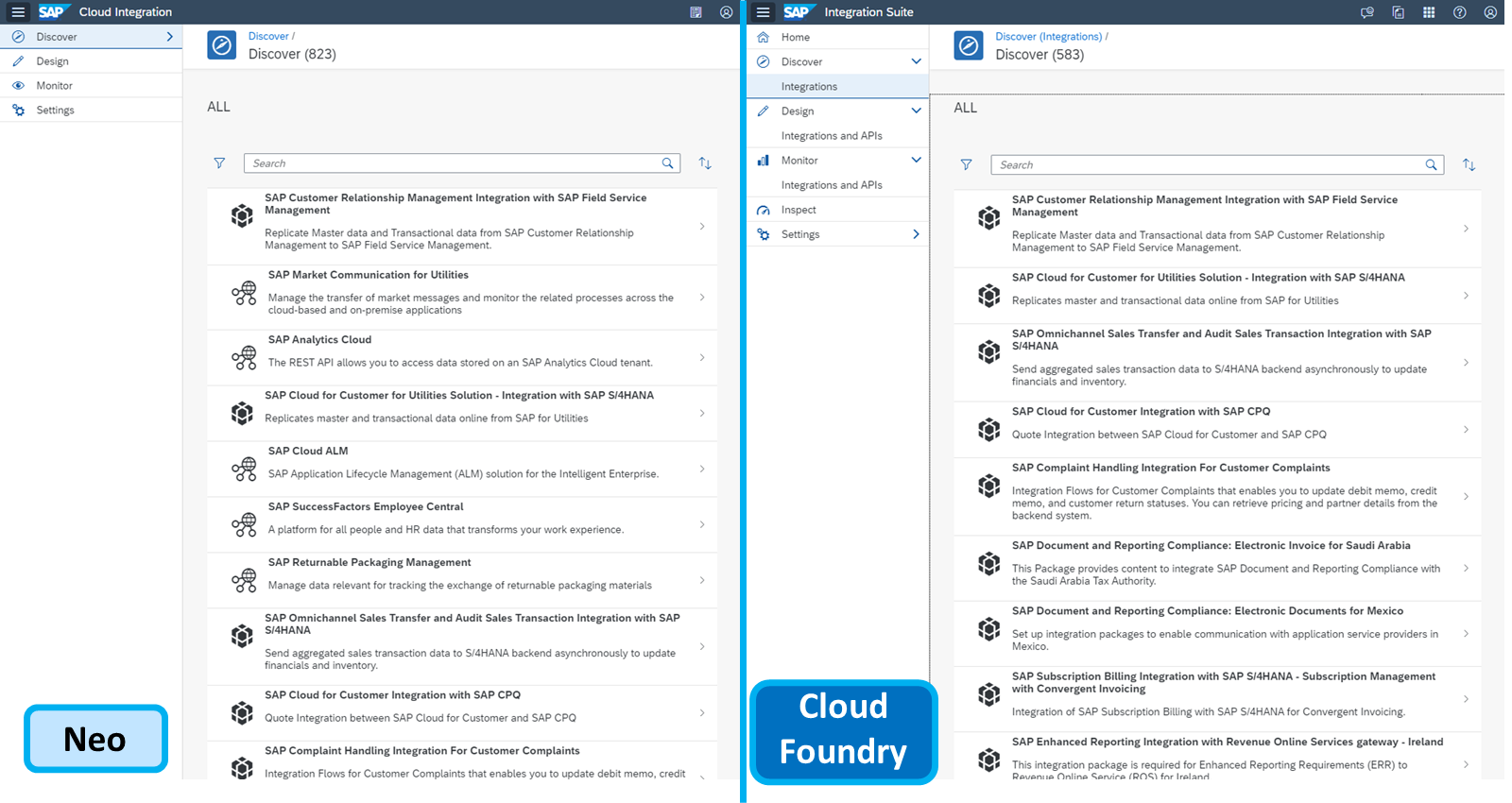The height and width of the screenshot is (803, 1512).
Task: Click the magnifier search icon in Cloud Integration
Action: (668, 163)
